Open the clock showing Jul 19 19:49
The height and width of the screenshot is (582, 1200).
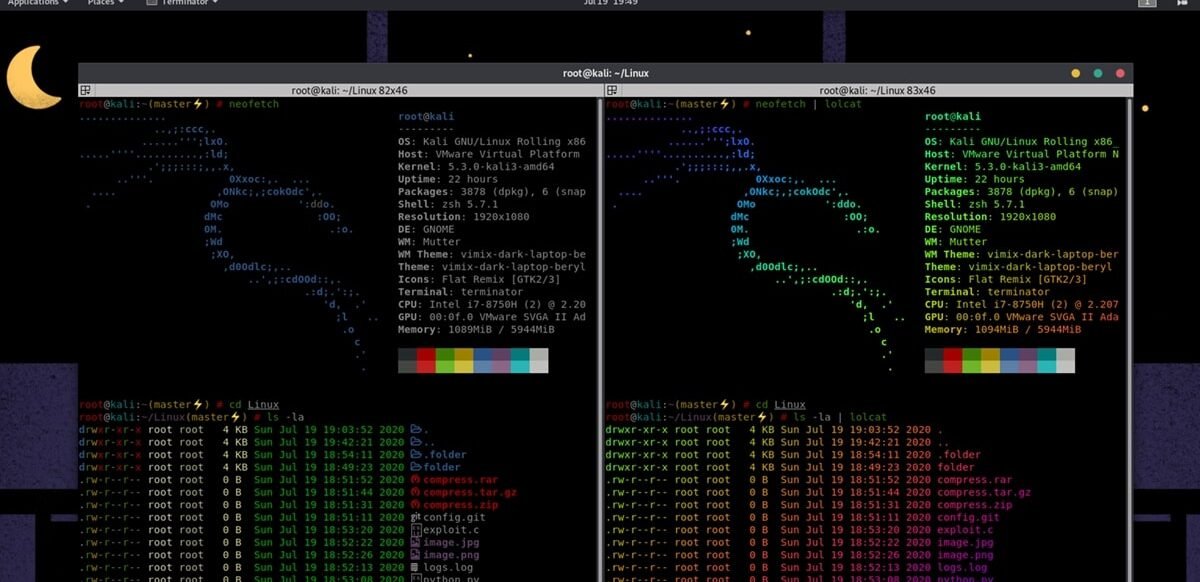[609, 3]
